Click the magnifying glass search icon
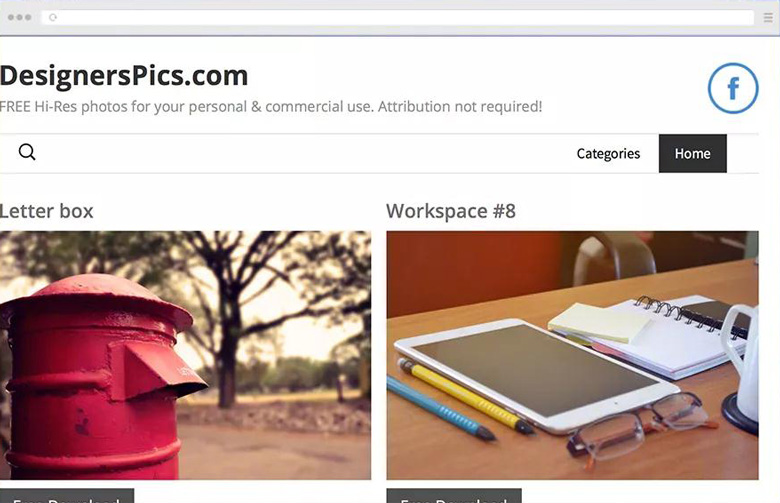The width and height of the screenshot is (780, 503). coord(27,152)
